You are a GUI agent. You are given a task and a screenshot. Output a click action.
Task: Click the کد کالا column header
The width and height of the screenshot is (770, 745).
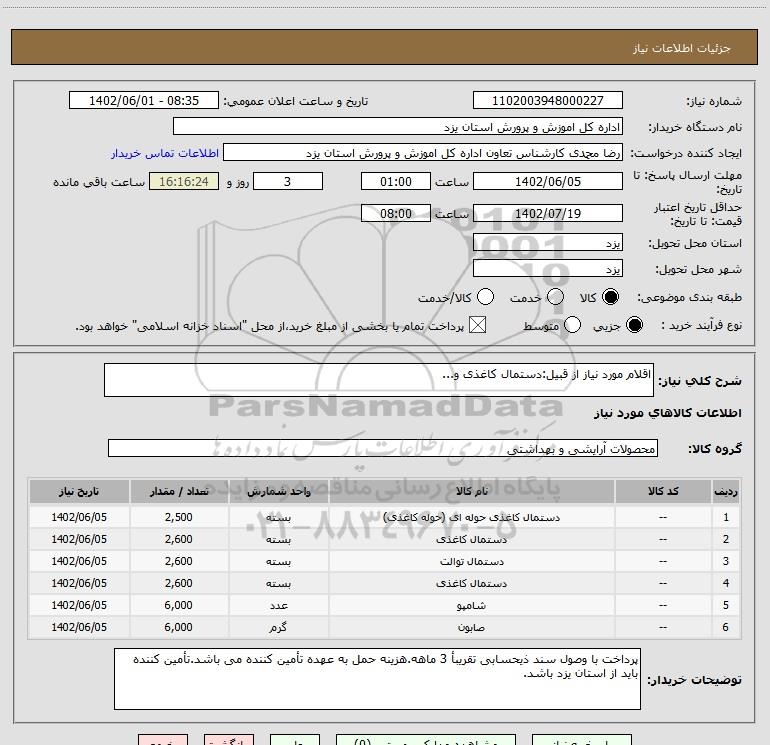pos(663,492)
